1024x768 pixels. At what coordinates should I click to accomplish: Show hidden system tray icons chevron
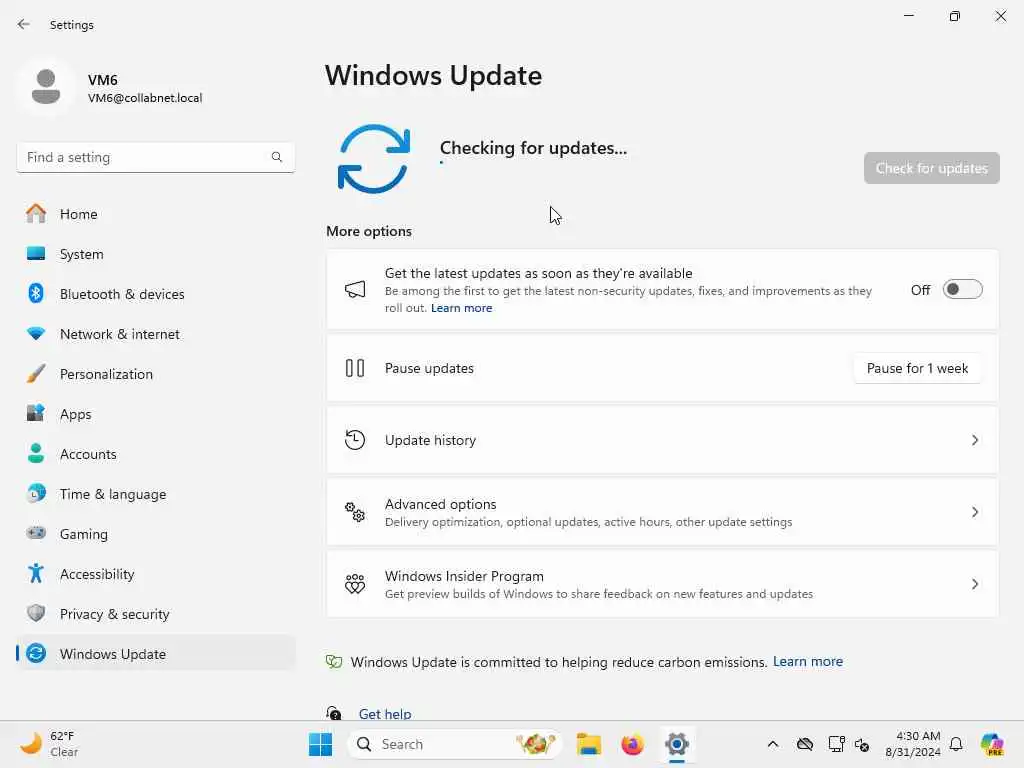click(x=773, y=744)
